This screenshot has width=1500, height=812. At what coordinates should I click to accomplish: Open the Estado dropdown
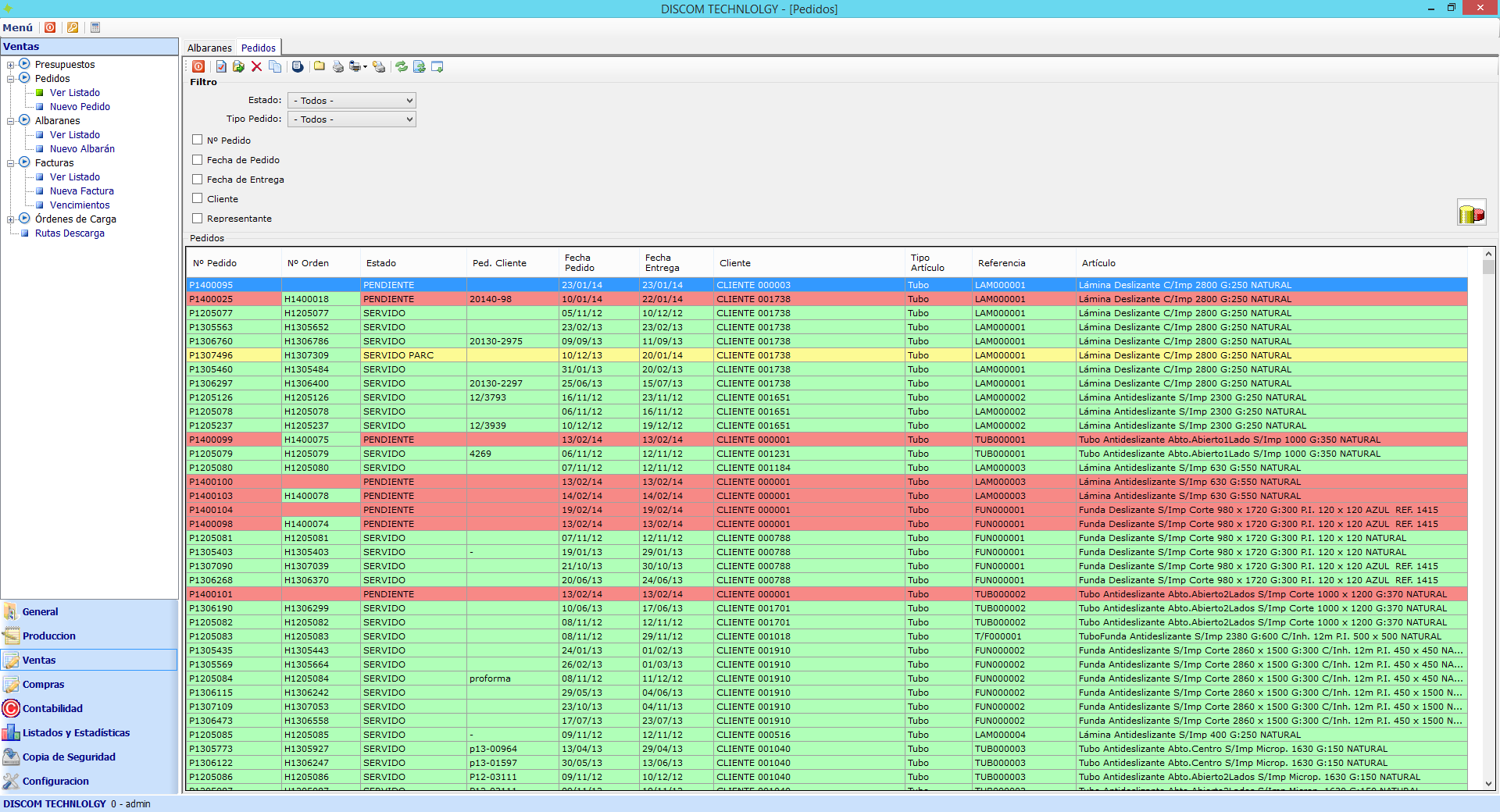coord(352,101)
